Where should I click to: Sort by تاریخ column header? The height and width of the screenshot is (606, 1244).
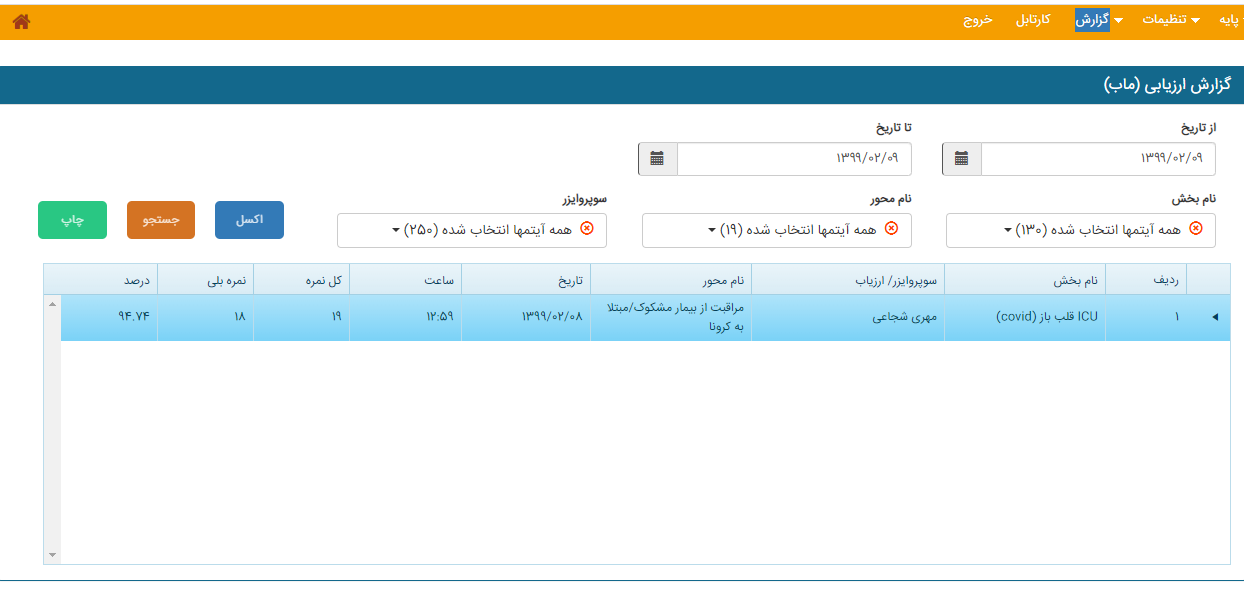(526, 280)
